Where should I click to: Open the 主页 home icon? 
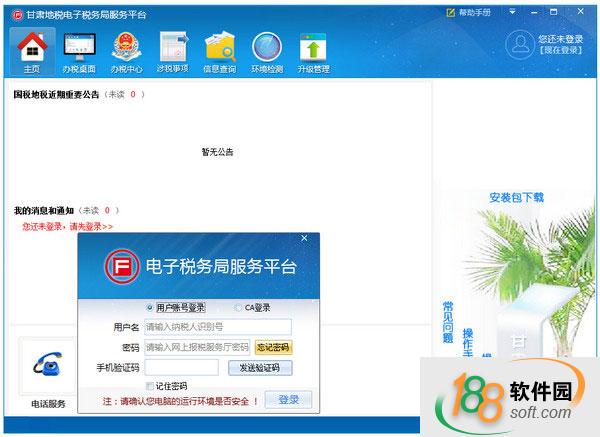(32, 48)
